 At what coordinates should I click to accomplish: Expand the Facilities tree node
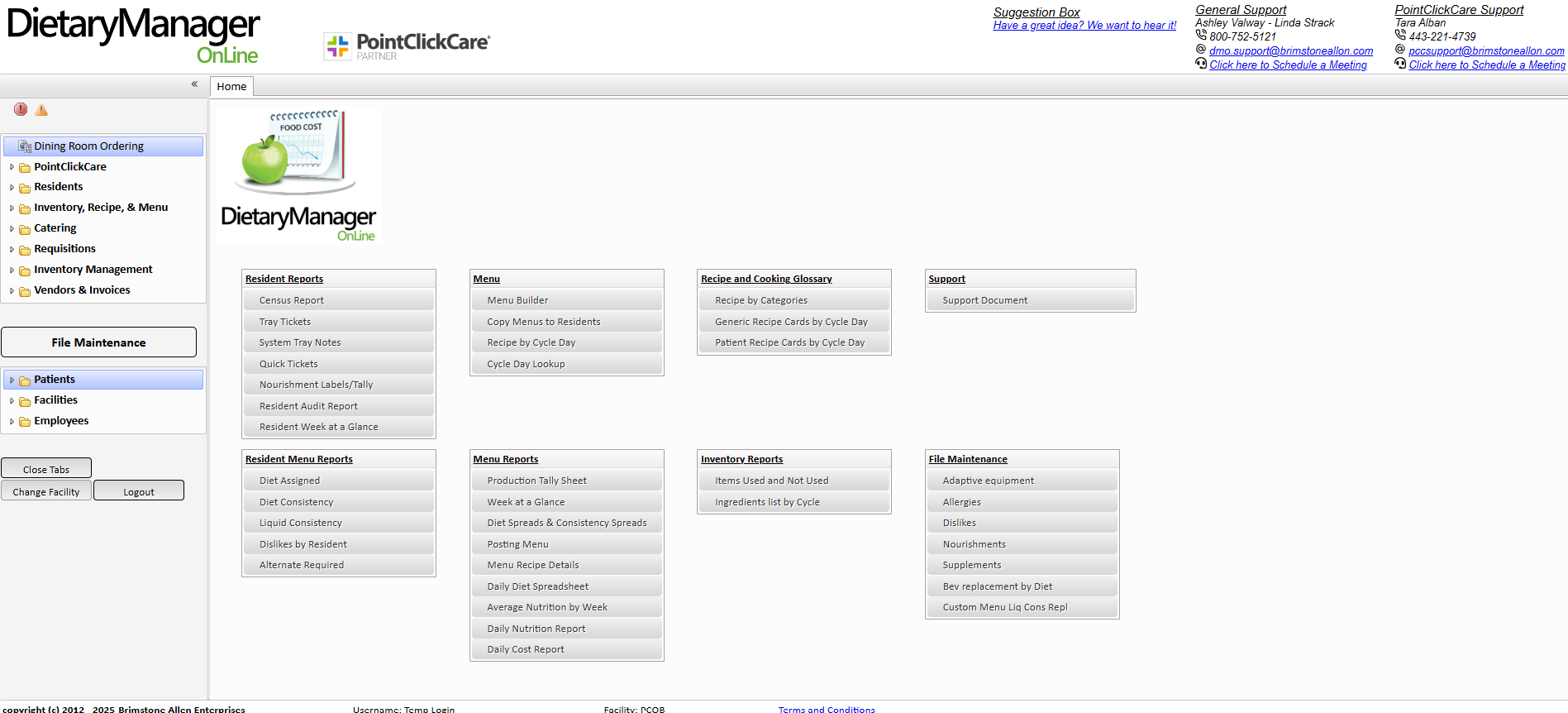(12, 401)
